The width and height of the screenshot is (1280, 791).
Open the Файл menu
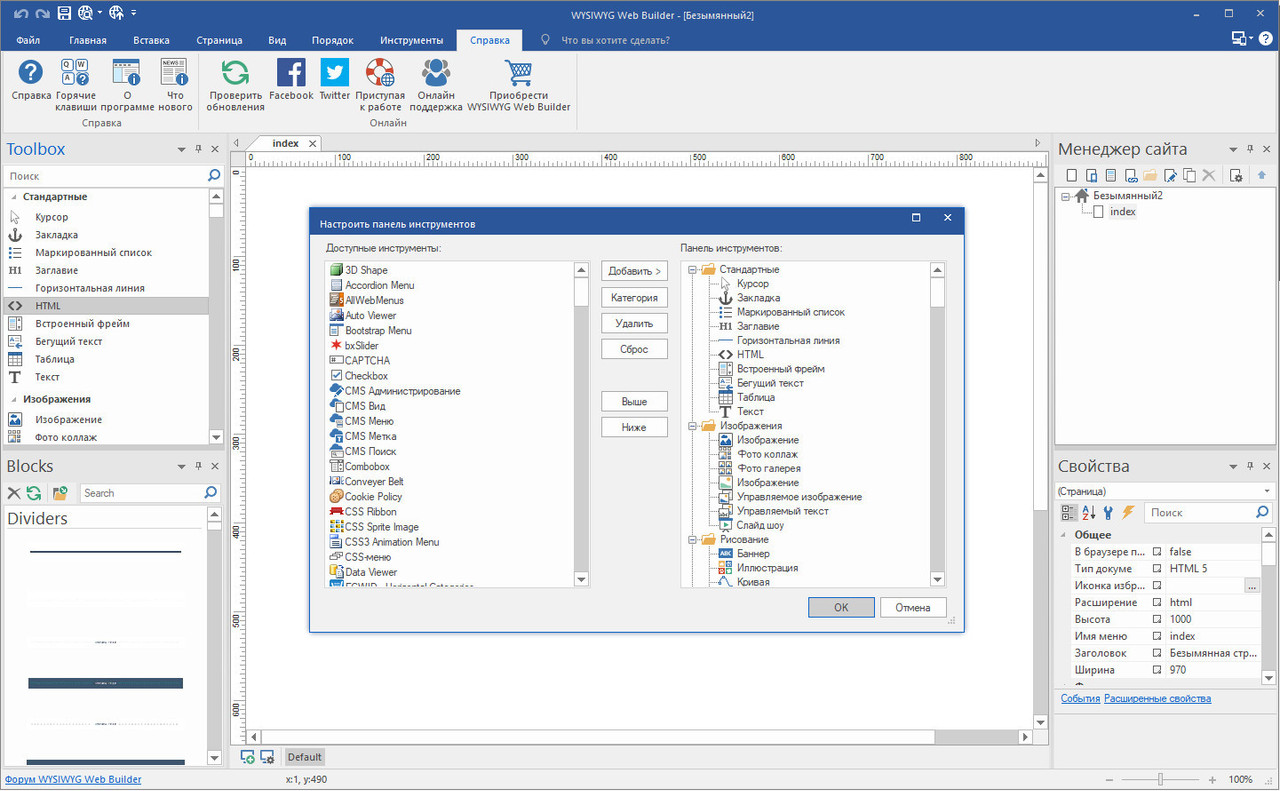[28, 40]
